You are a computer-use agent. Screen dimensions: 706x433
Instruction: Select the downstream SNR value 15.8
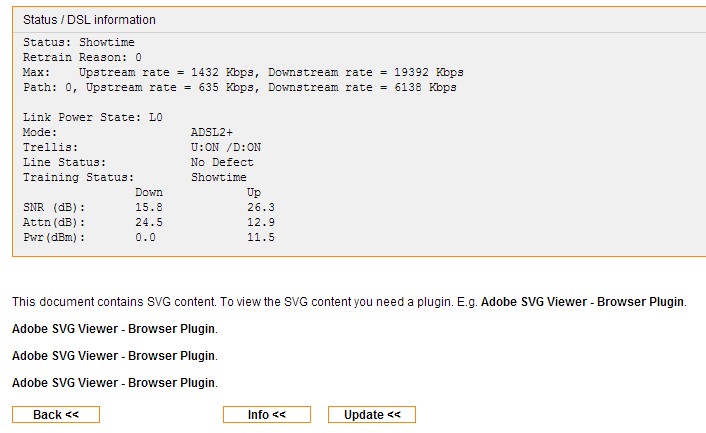[x=149, y=207]
